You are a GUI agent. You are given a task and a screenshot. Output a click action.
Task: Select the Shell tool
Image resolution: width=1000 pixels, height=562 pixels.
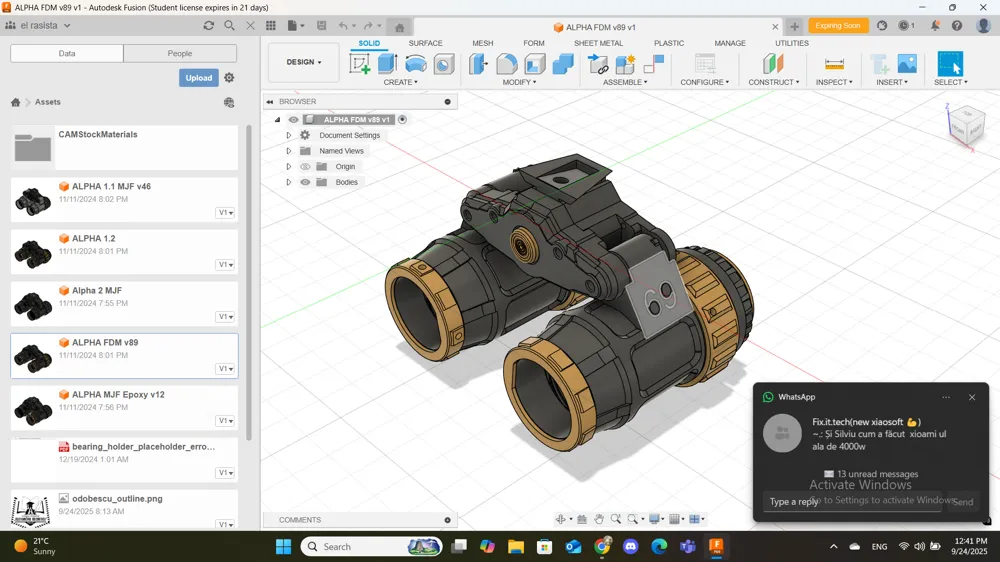coord(534,64)
